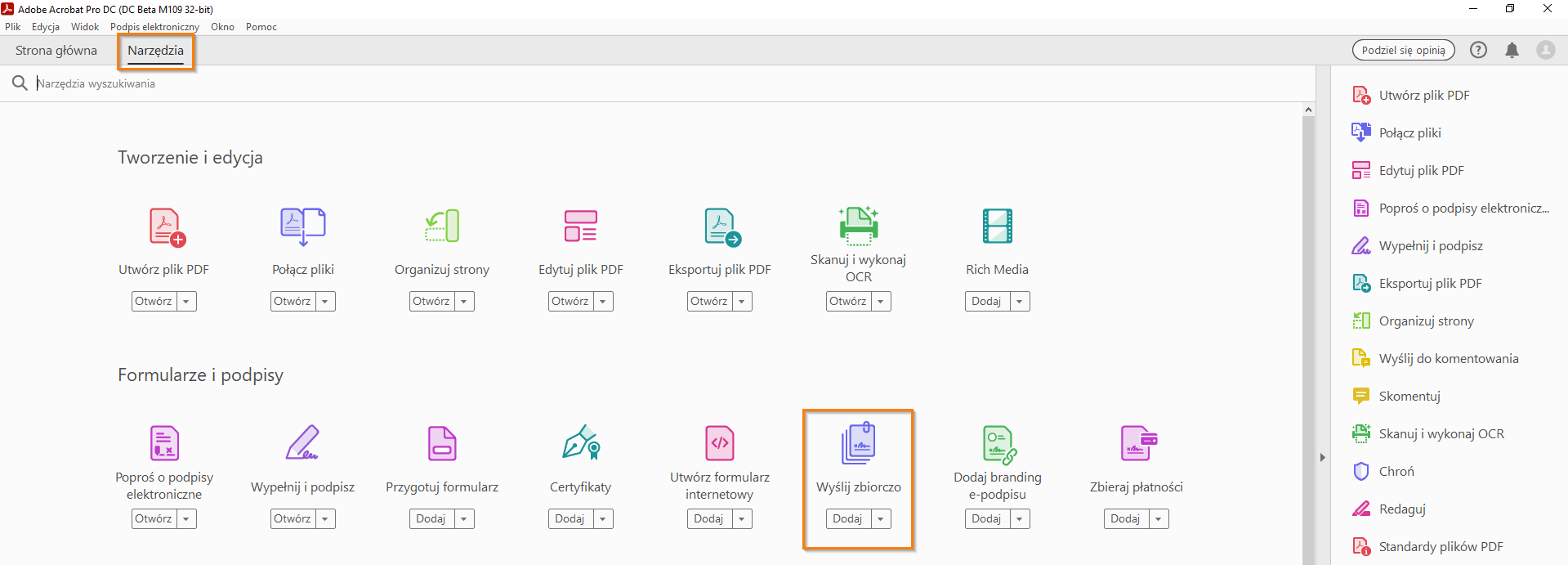Open the Przygotuj formularz tool icon

point(442,442)
